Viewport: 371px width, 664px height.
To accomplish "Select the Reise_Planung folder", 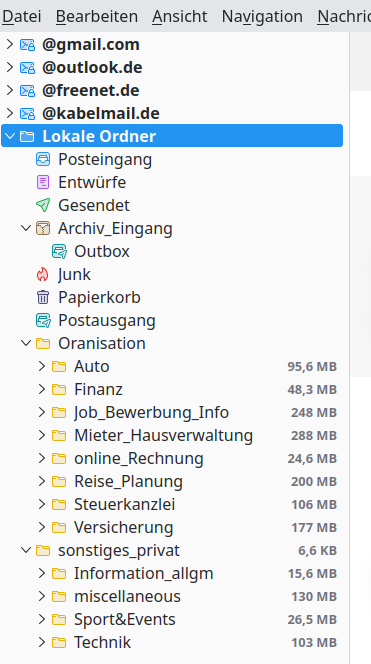I will click(x=172, y=481).
